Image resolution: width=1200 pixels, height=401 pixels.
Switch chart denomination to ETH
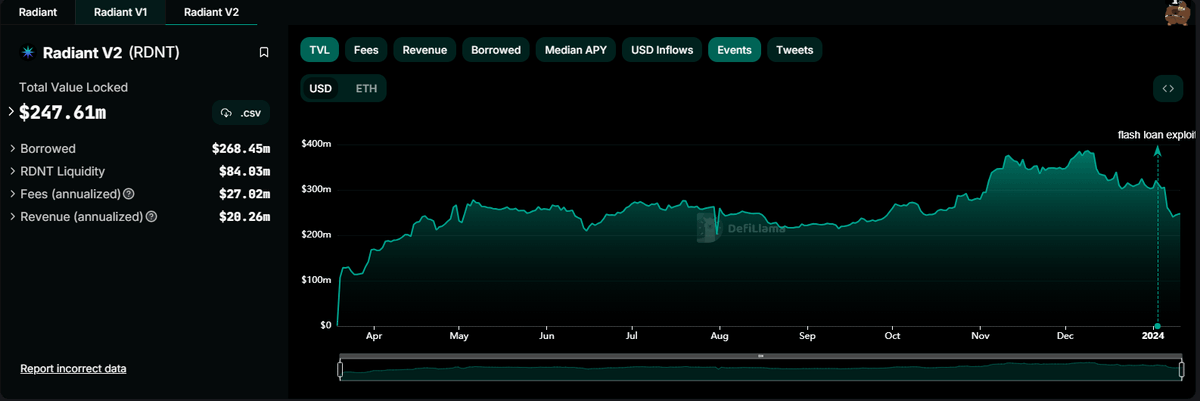[366, 88]
